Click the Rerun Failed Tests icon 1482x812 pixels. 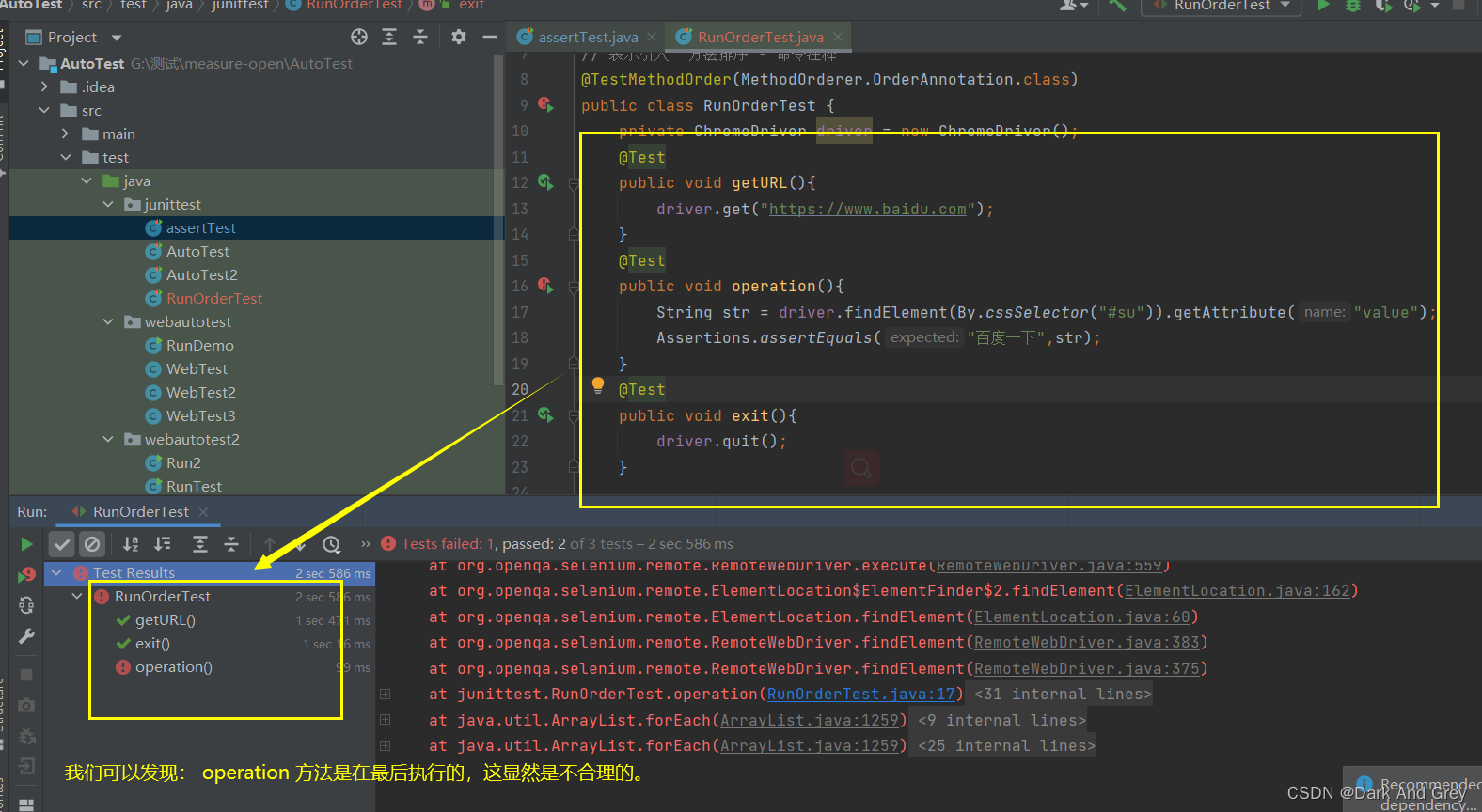coord(26,574)
